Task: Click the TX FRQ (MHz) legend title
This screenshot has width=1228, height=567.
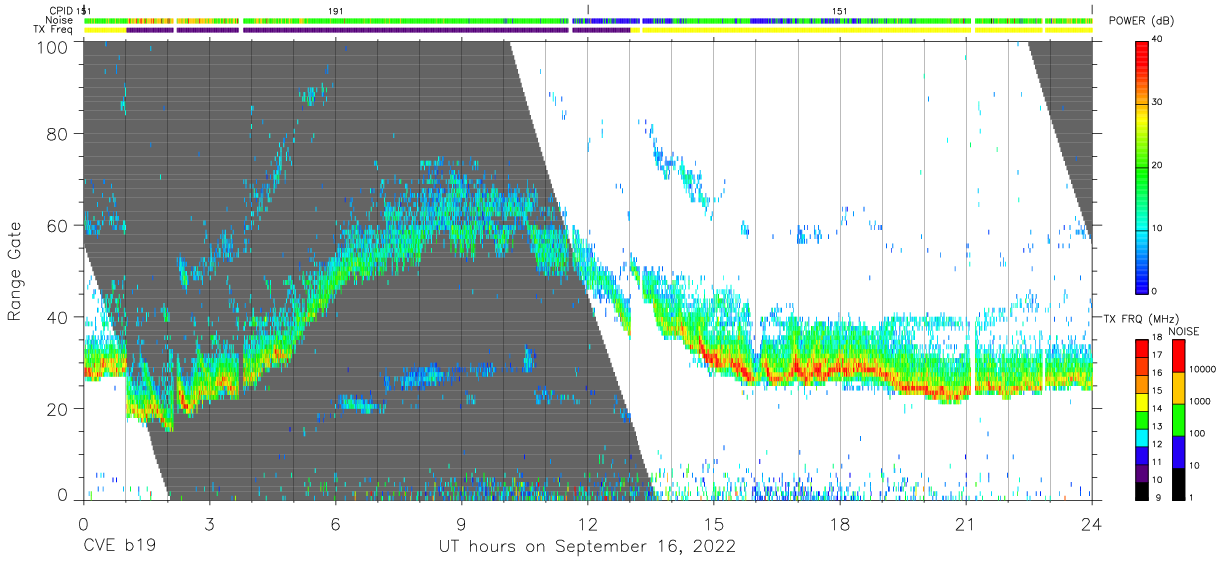Action: (1141, 318)
